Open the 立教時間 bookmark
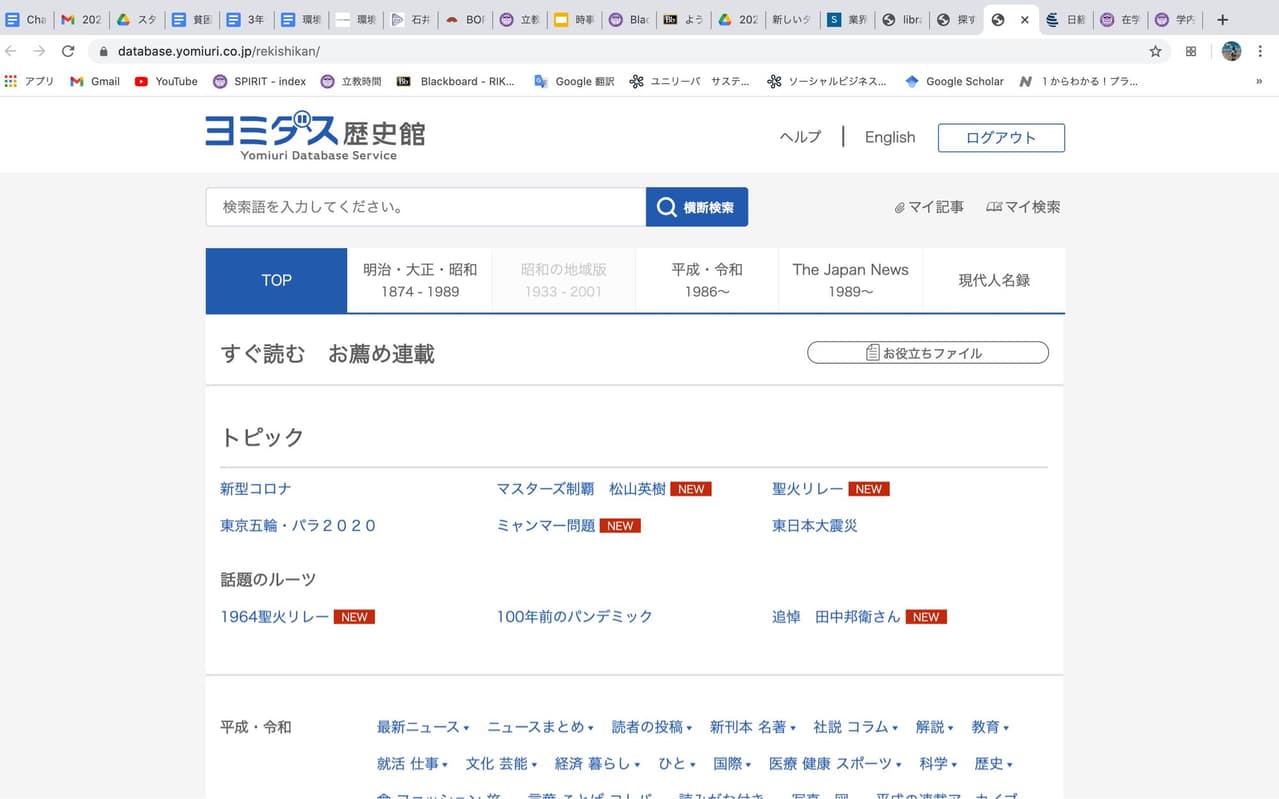1279x799 pixels. [x=353, y=81]
